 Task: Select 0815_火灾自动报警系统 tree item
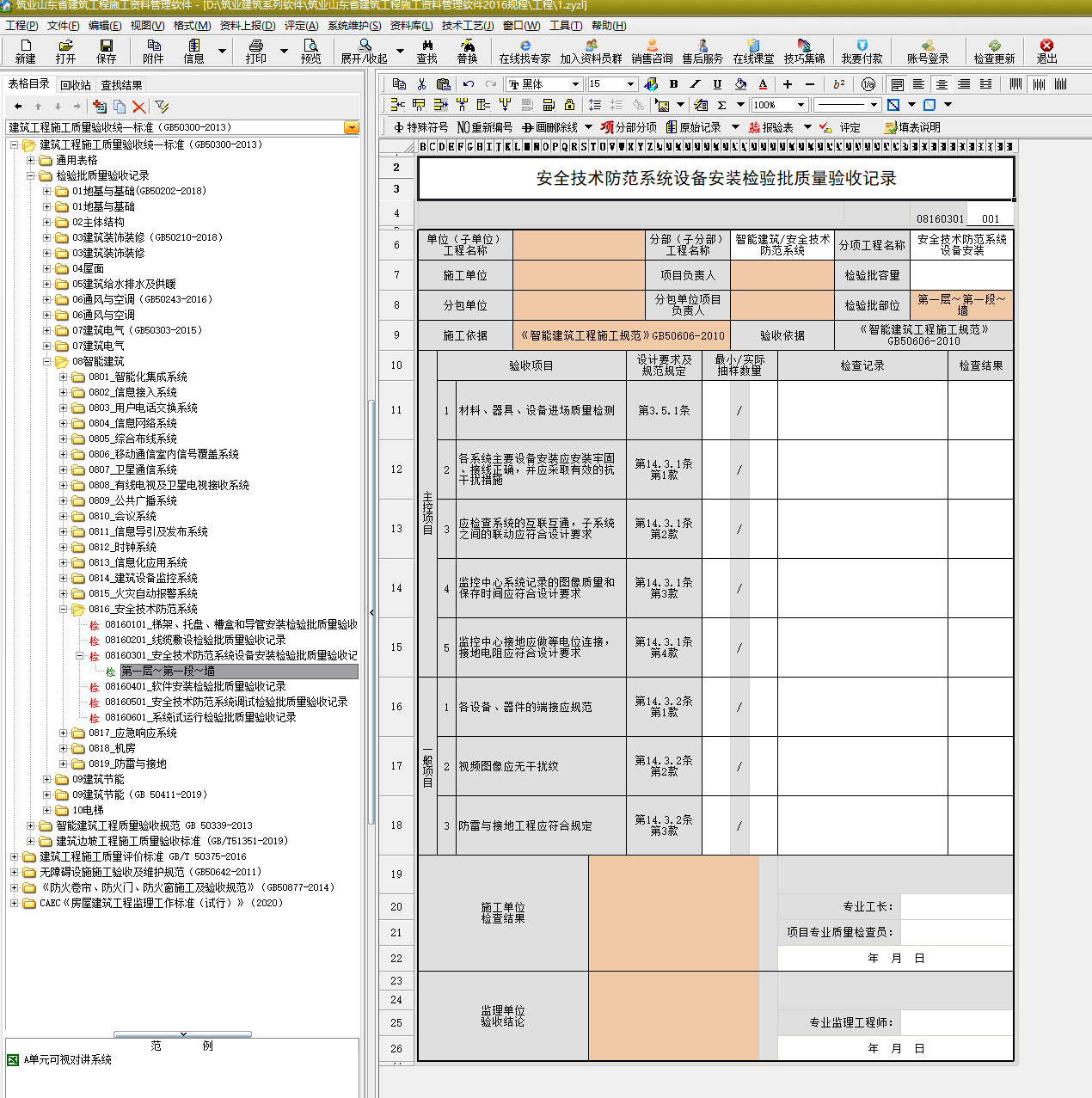click(143, 593)
